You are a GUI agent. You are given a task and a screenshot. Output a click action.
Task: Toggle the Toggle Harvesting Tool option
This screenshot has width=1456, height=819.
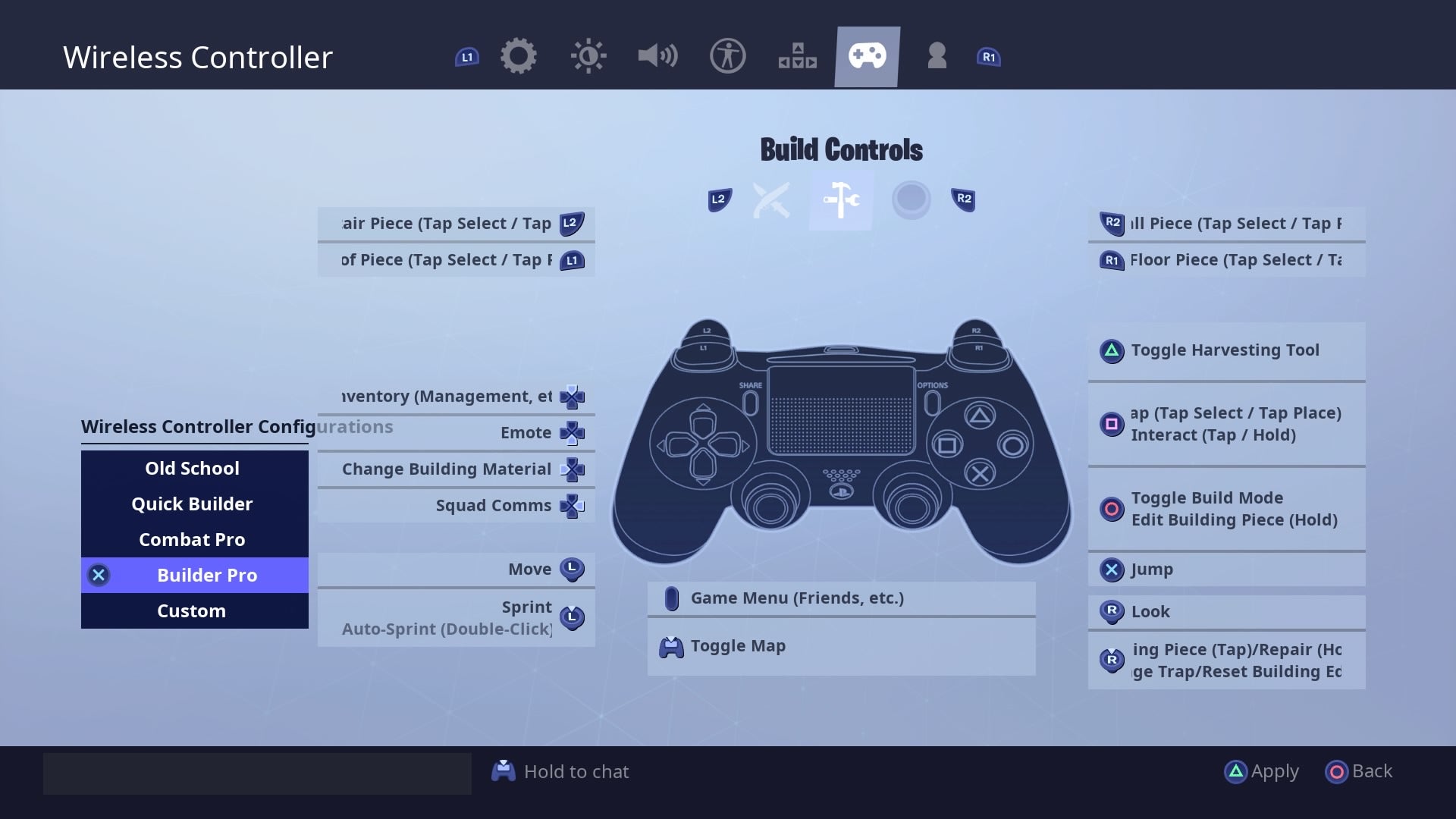1225,349
